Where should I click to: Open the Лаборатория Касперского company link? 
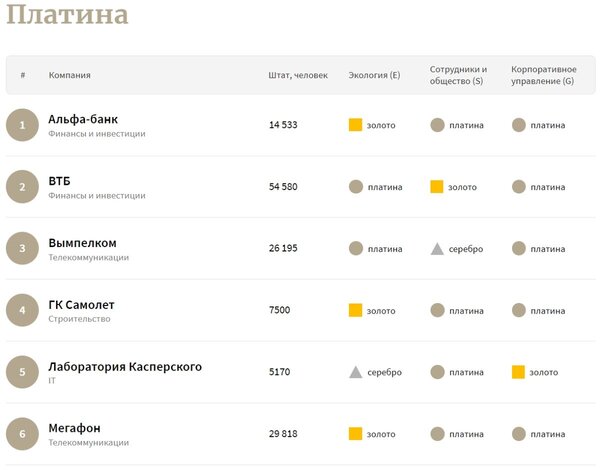(125, 366)
